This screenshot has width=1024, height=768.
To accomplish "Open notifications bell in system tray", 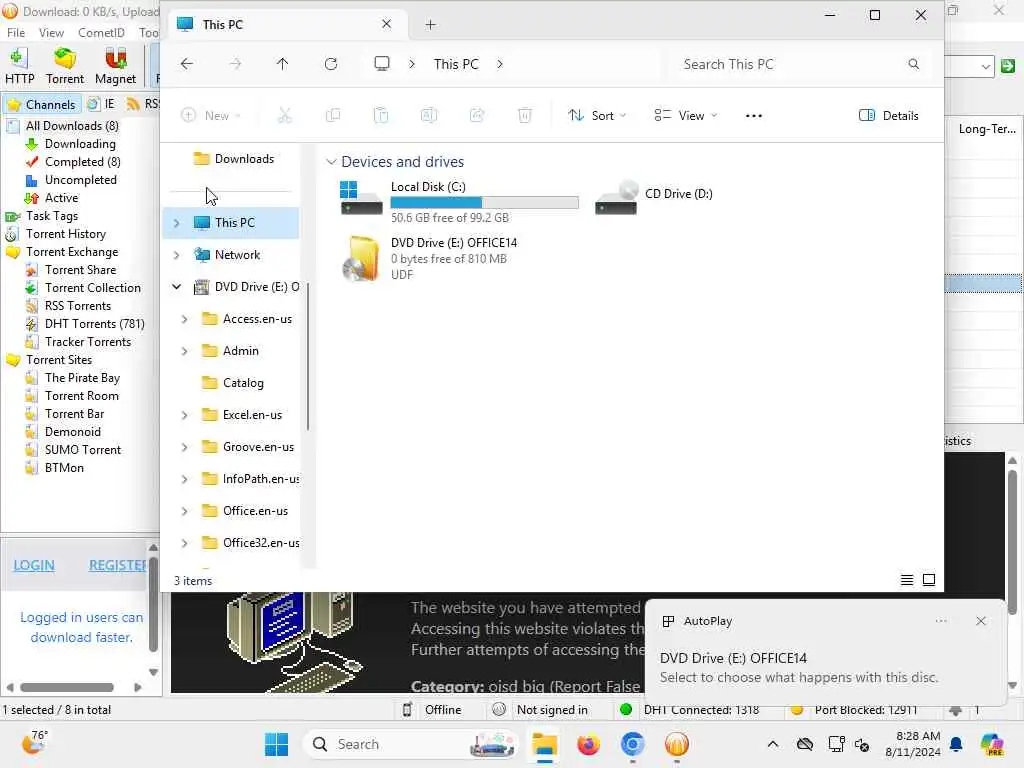I will [956, 744].
